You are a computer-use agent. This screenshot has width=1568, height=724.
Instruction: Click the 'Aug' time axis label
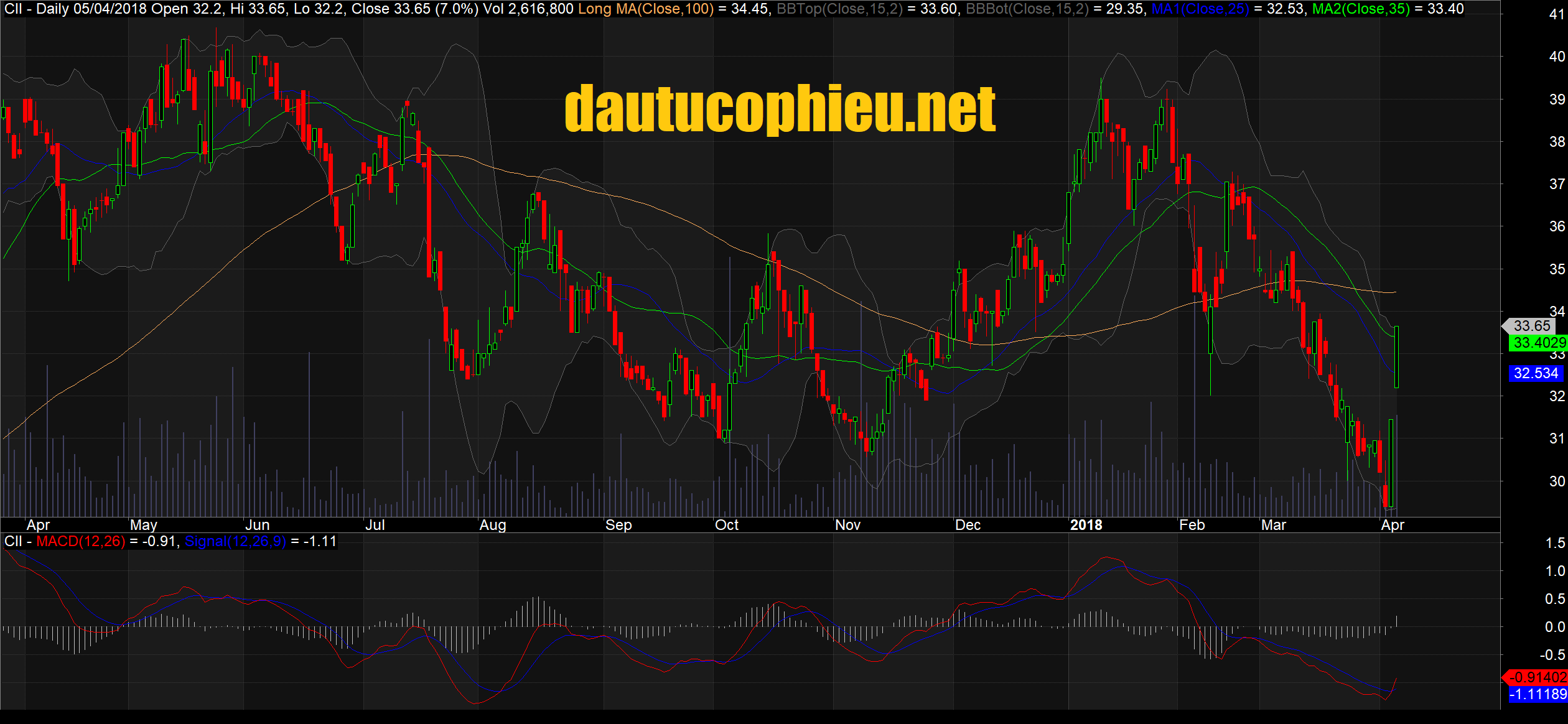(x=493, y=525)
